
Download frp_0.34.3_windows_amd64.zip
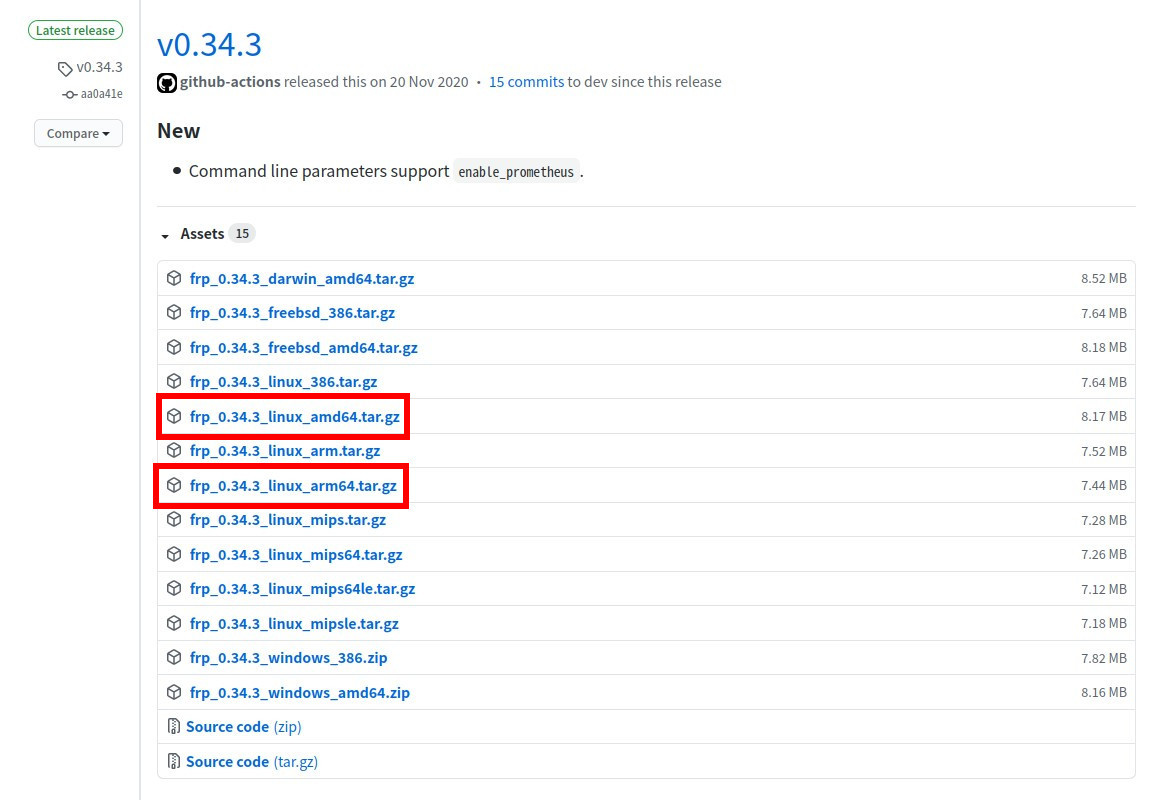pos(300,692)
